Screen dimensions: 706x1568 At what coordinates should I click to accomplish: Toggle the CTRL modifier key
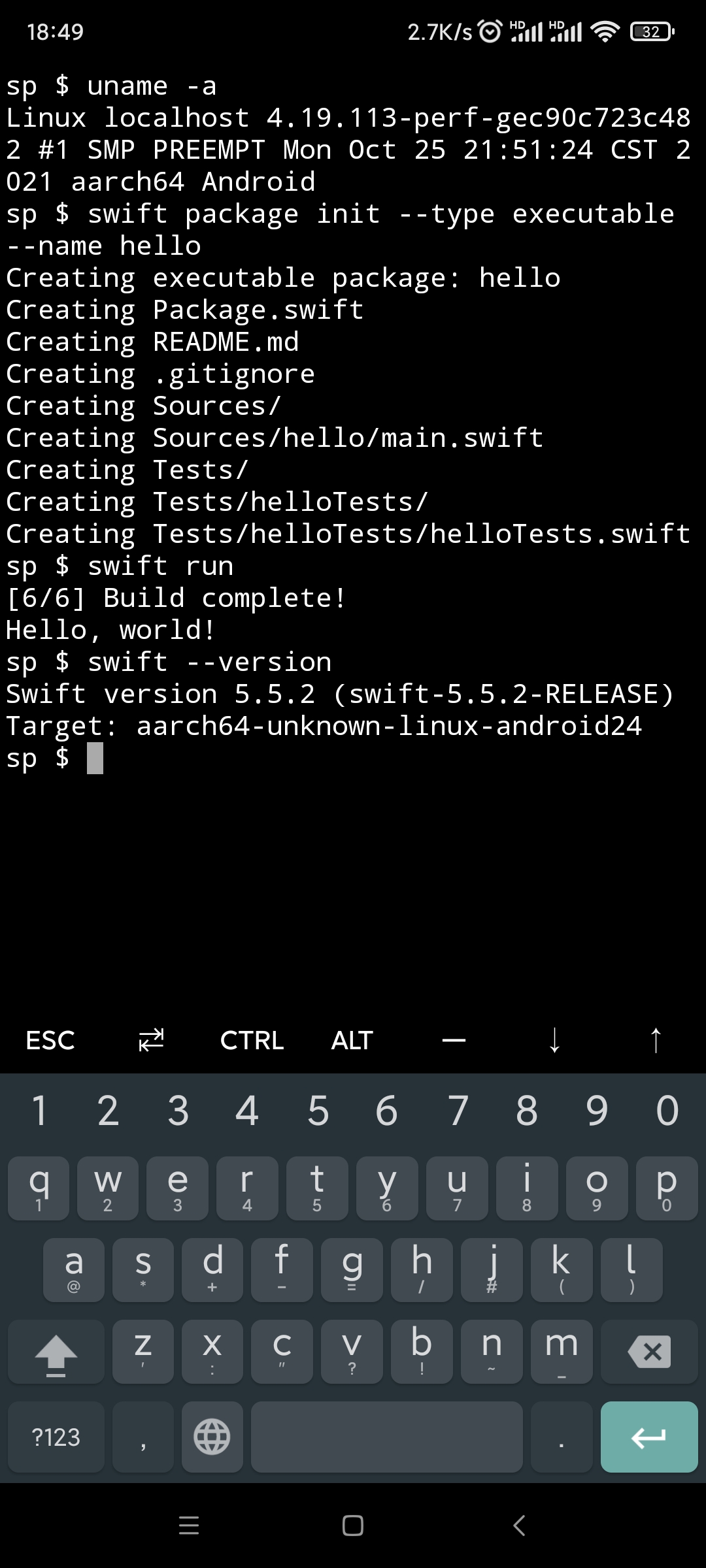click(x=252, y=1040)
